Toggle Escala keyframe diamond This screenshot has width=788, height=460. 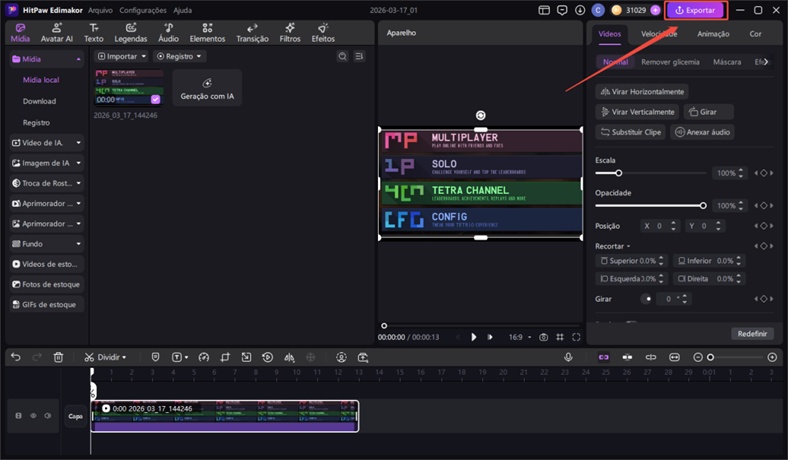tap(763, 173)
